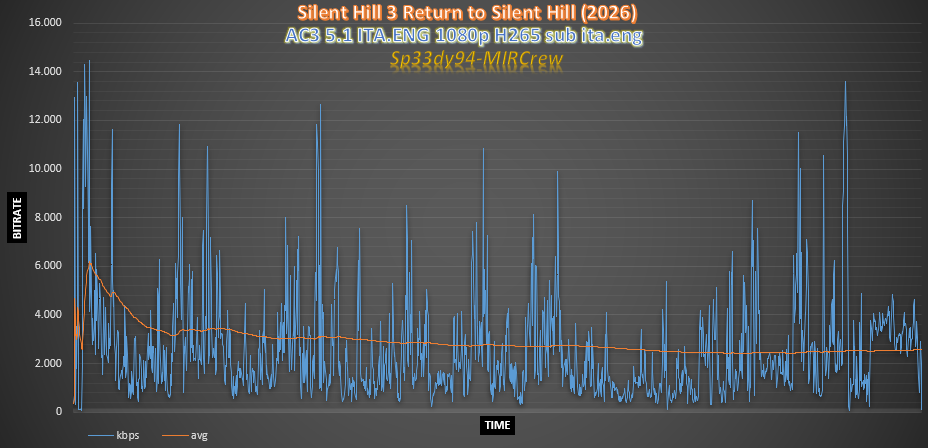Select the 0 axis label
The height and width of the screenshot is (448, 928).
pyautogui.click(x=59, y=411)
